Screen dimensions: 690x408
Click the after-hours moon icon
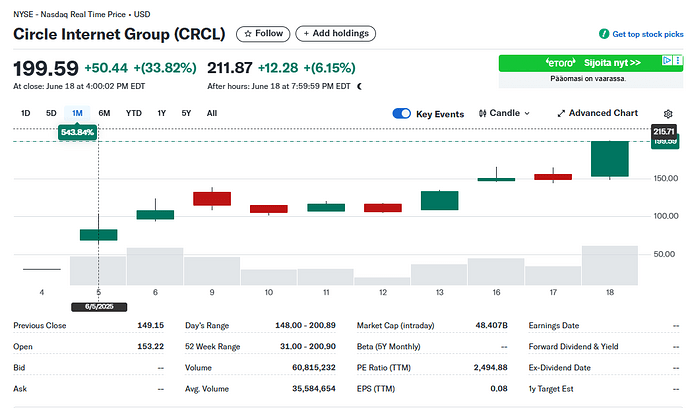click(359, 86)
